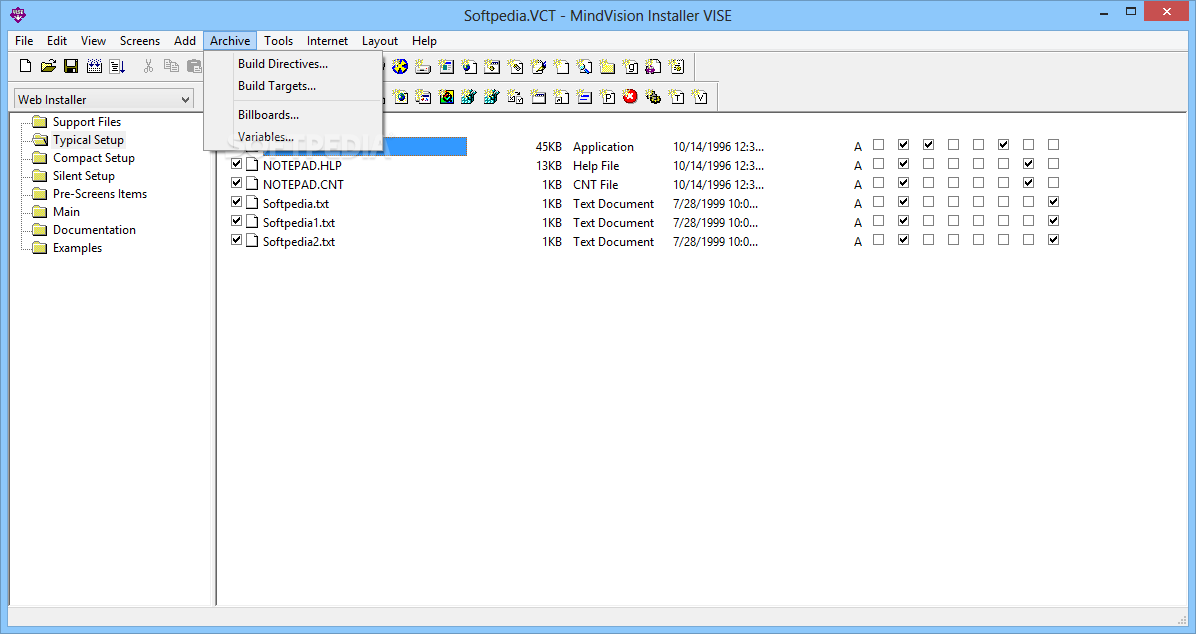Click the purple figure page icon
The image size is (1196, 634).
click(653, 66)
